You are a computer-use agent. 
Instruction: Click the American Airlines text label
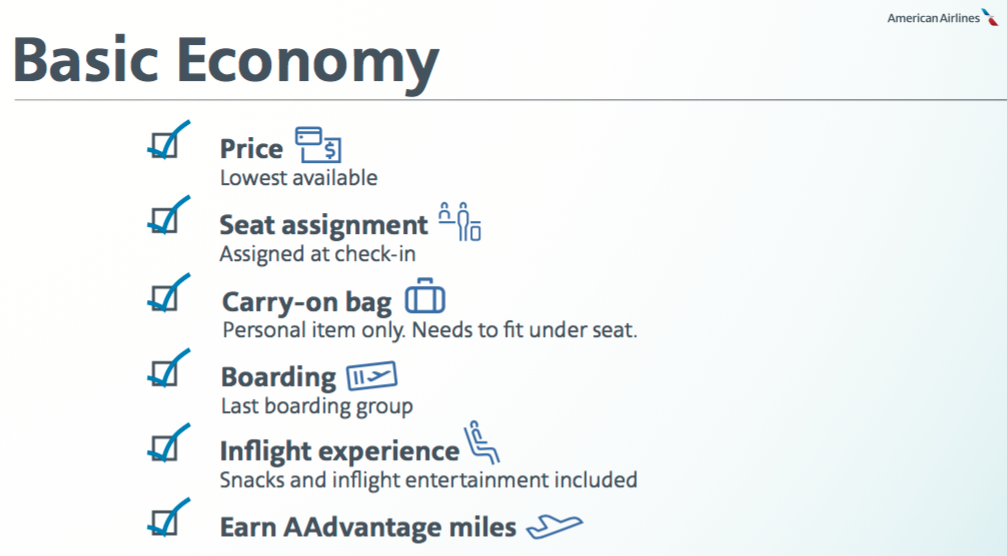click(934, 18)
